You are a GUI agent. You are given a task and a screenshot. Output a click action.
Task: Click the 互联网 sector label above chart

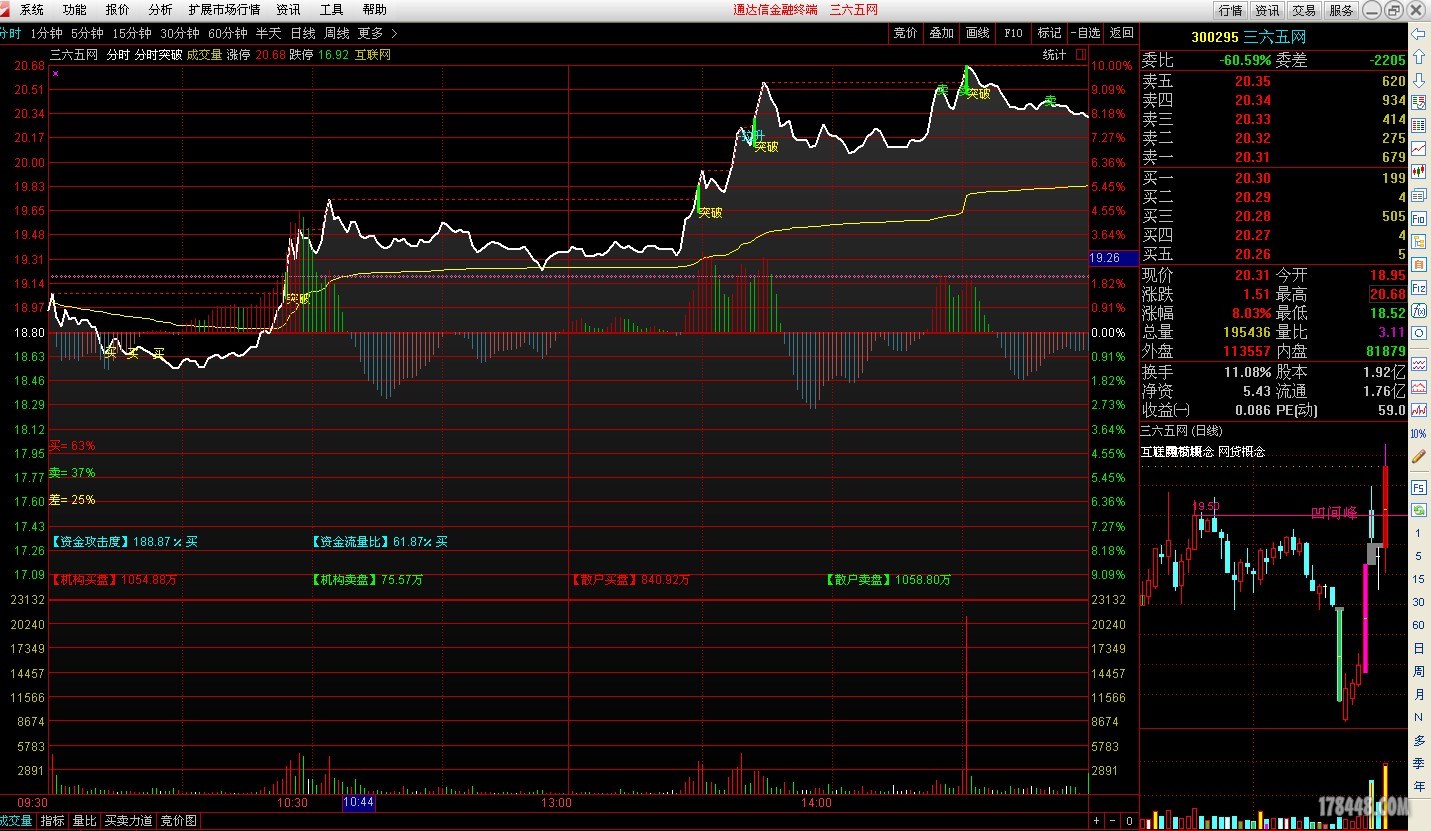373,55
